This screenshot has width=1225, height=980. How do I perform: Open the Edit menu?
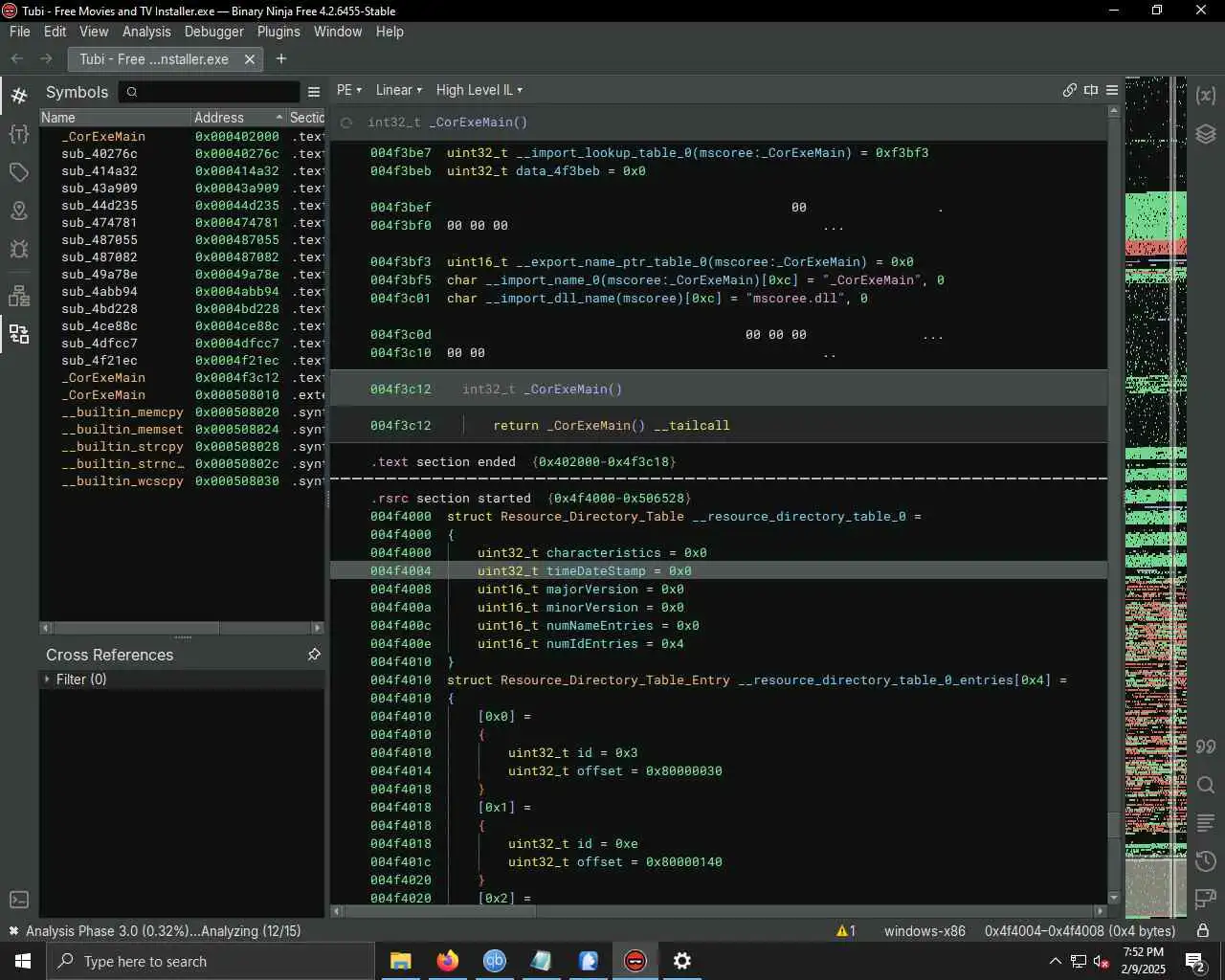[x=56, y=32]
